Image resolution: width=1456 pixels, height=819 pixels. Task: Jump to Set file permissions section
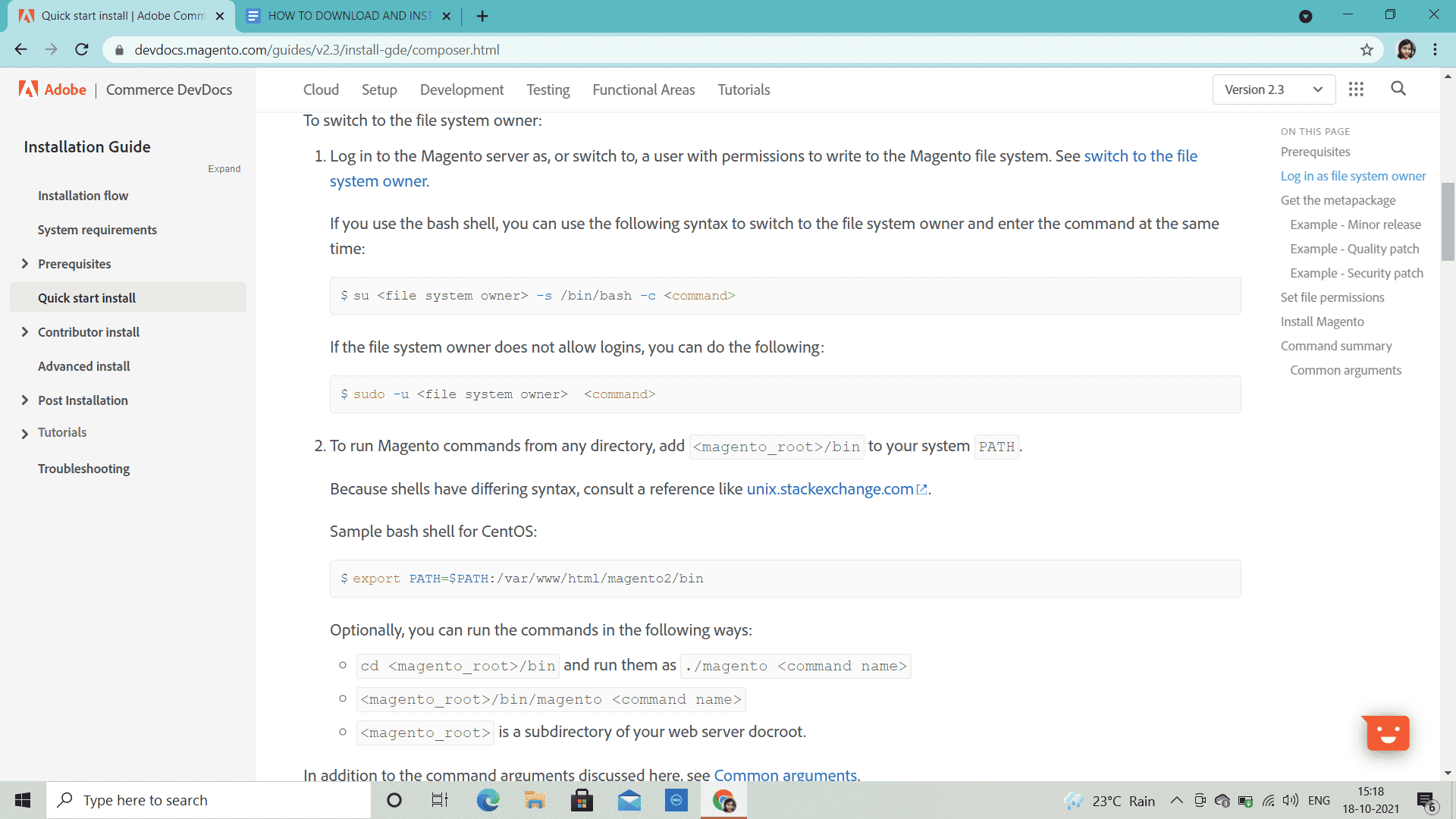point(1332,297)
